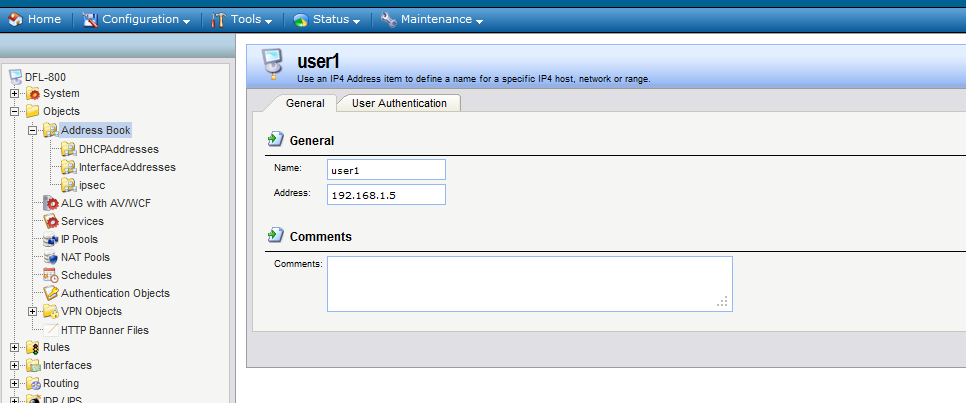Click the NAT Pools icon
This screenshot has height=420, width=966.
[x=51, y=257]
